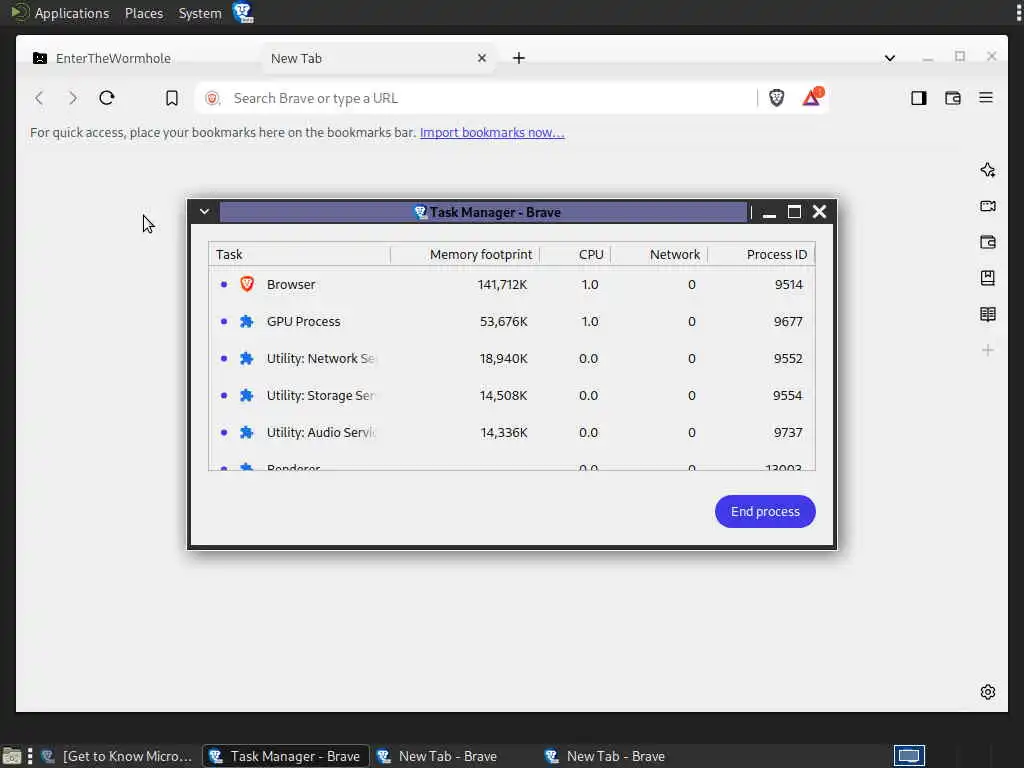Select the Browser process row

pyautogui.click(x=512, y=284)
